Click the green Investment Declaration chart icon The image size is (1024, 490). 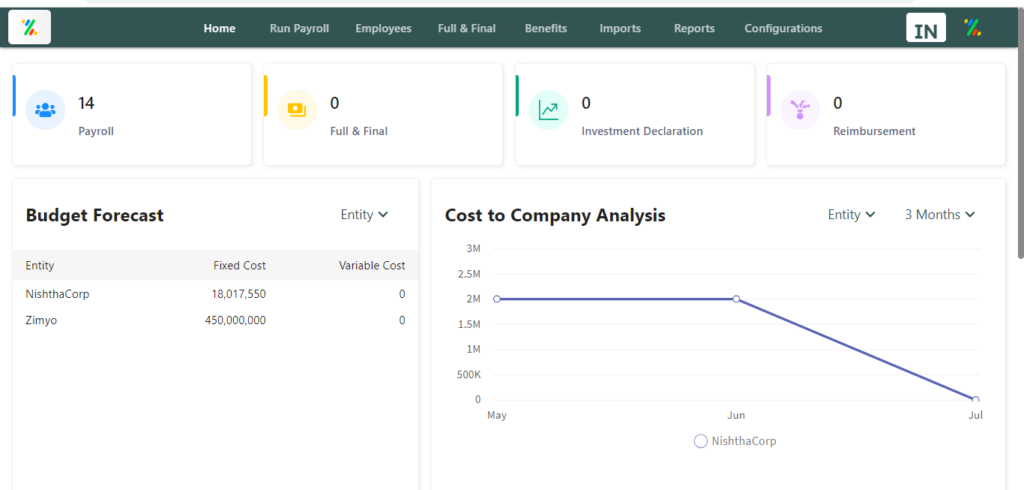tap(549, 110)
